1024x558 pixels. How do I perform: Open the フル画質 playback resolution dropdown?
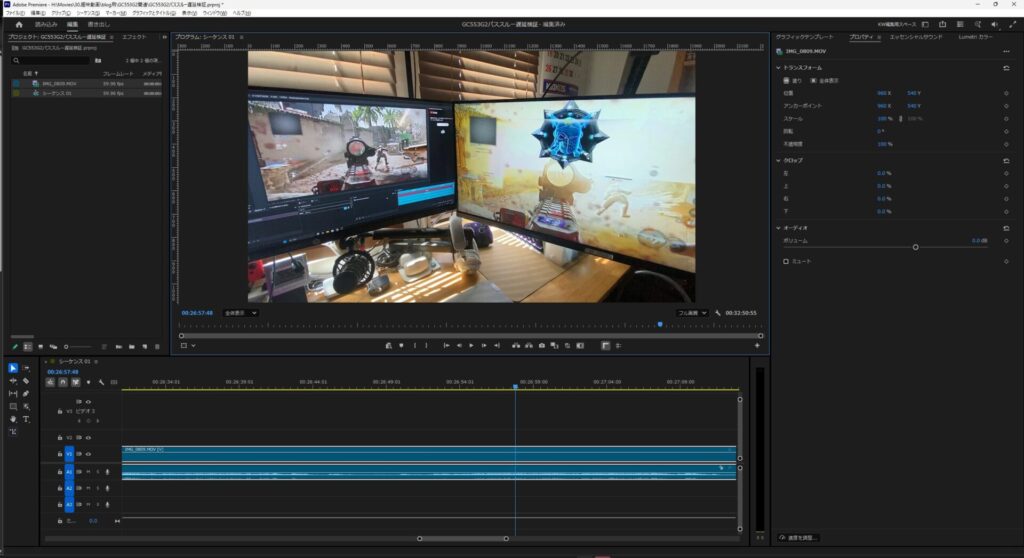pyautogui.click(x=693, y=313)
